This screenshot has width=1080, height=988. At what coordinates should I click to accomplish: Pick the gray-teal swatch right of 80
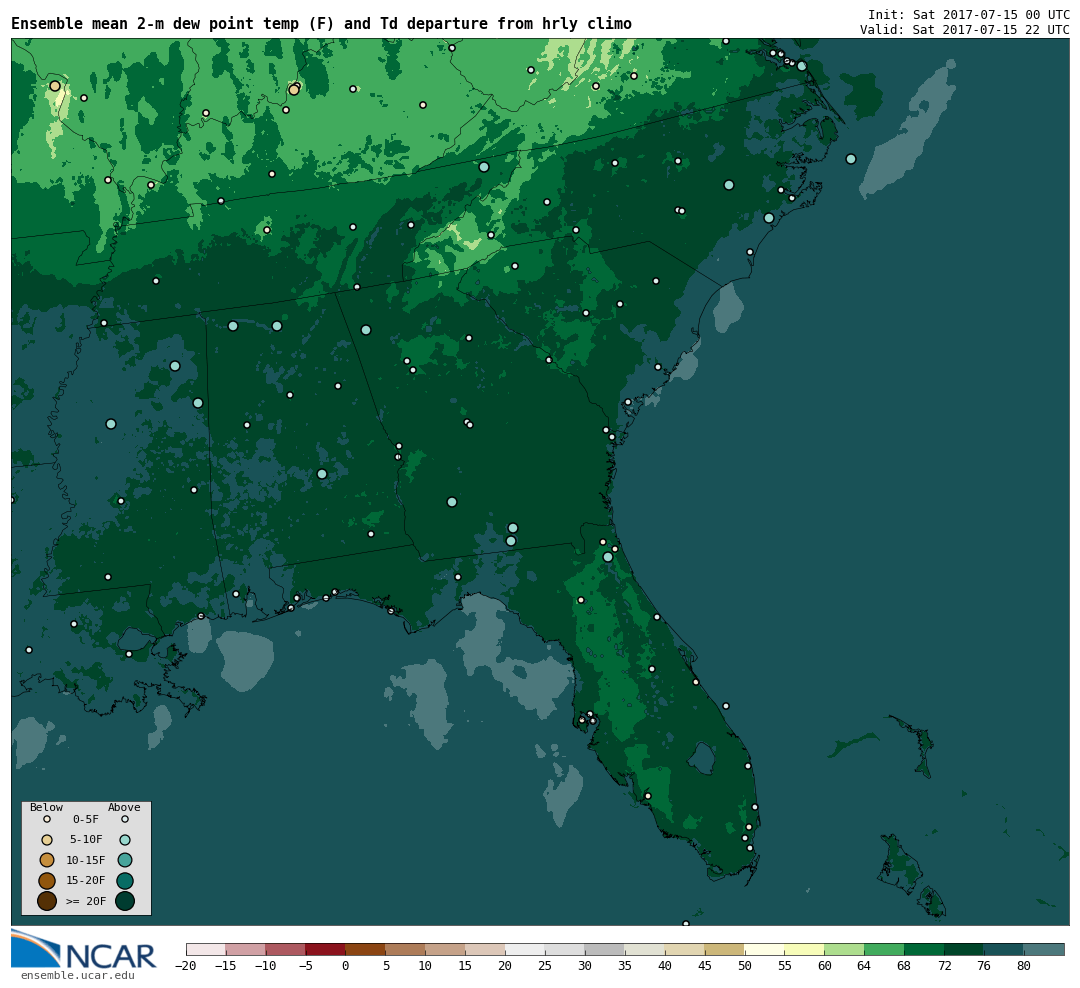[1045, 949]
